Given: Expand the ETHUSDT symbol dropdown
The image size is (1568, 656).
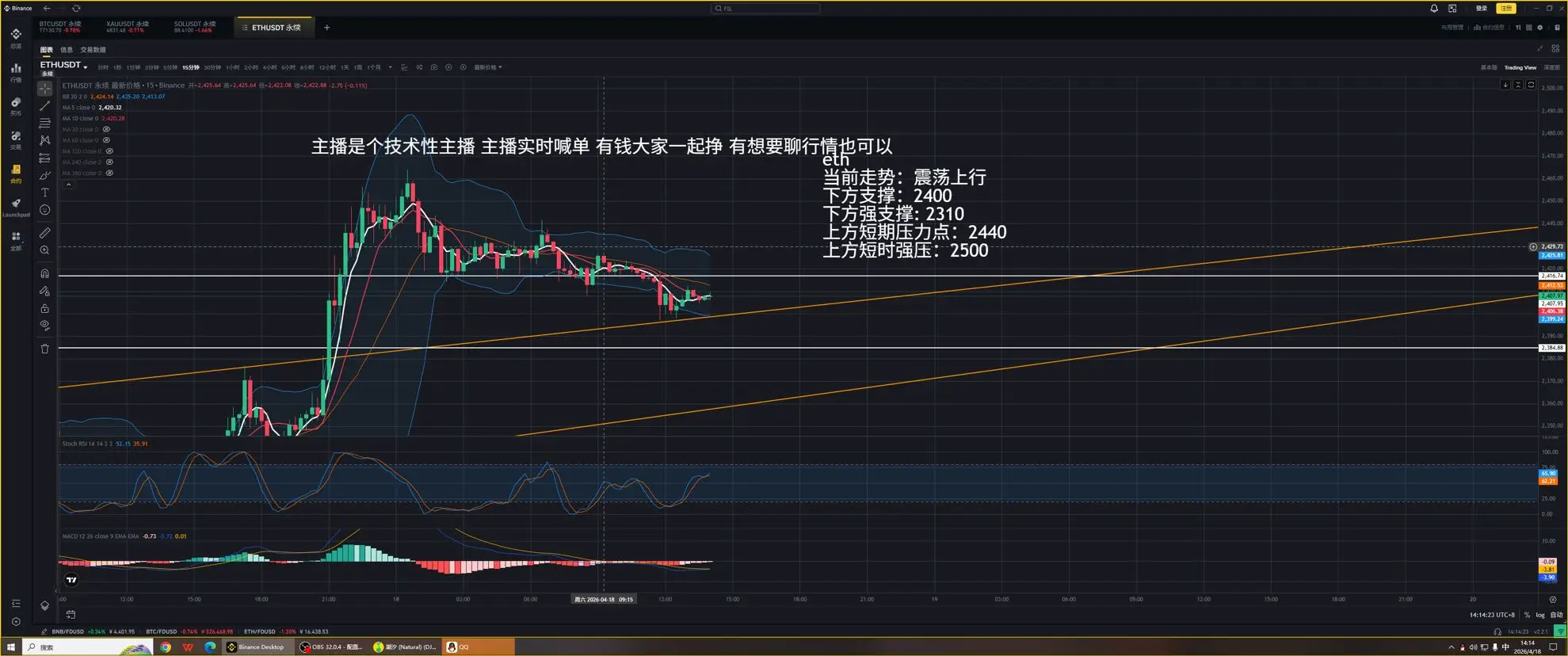Looking at the screenshot, I should pyautogui.click(x=86, y=67).
